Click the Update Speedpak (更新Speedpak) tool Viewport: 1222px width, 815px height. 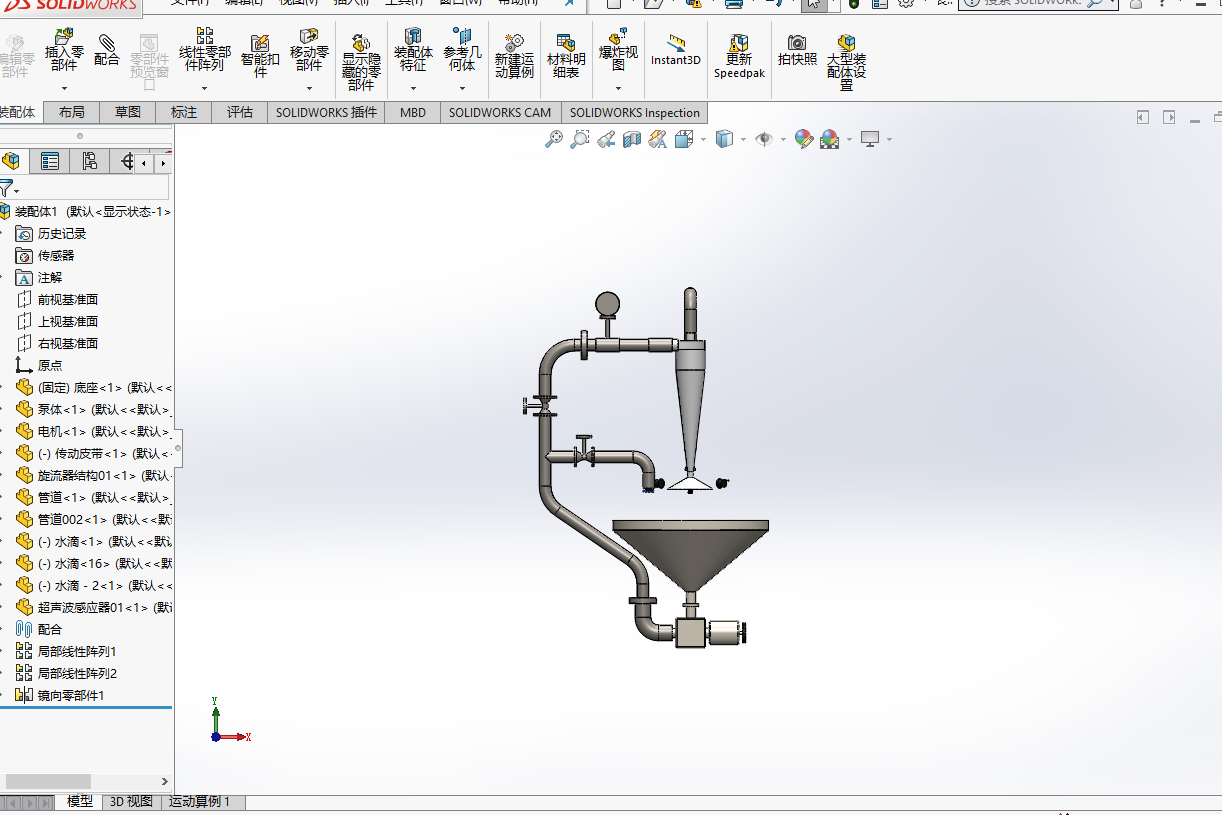click(x=739, y=57)
